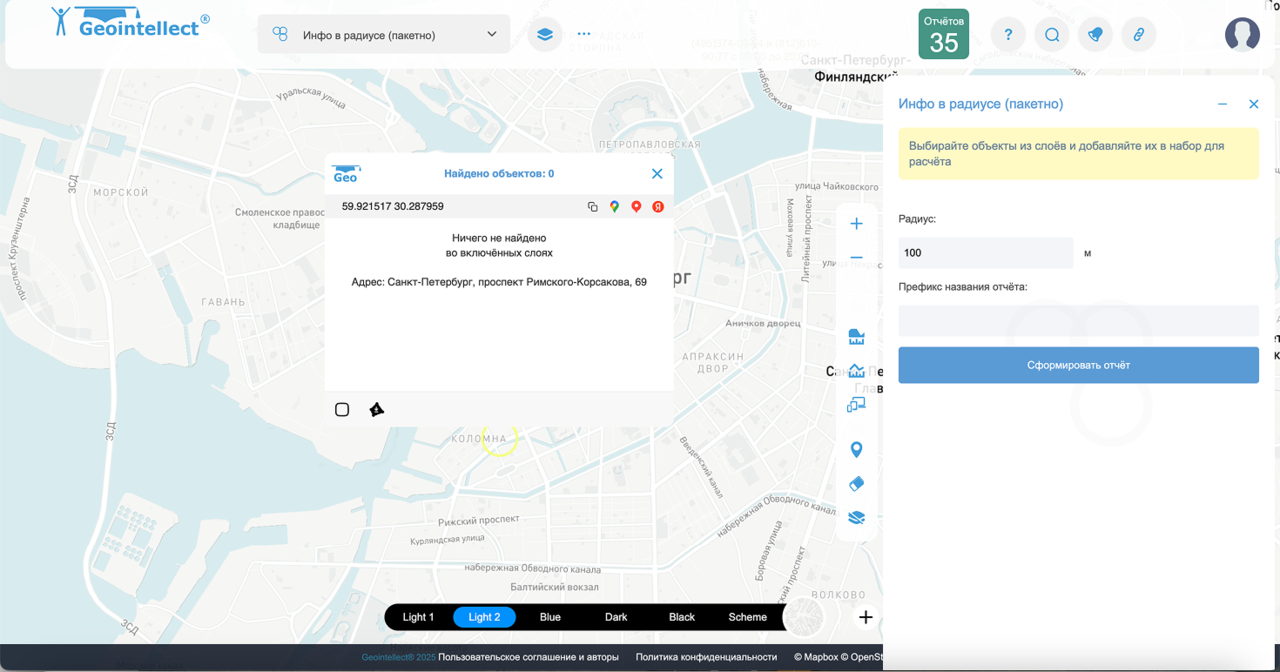Select the map pin marker tool

(856, 450)
